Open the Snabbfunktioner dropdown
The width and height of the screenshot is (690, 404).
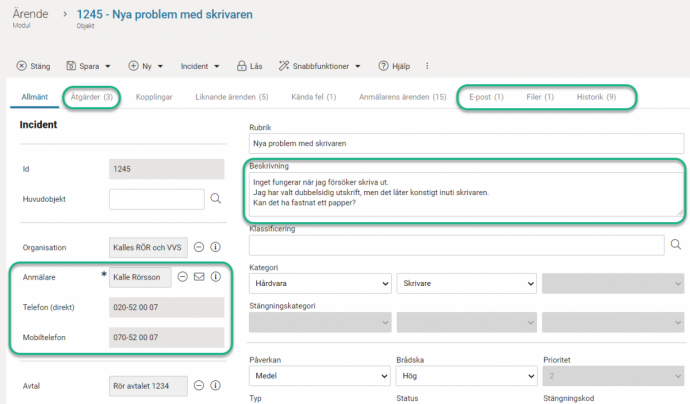pos(320,66)
